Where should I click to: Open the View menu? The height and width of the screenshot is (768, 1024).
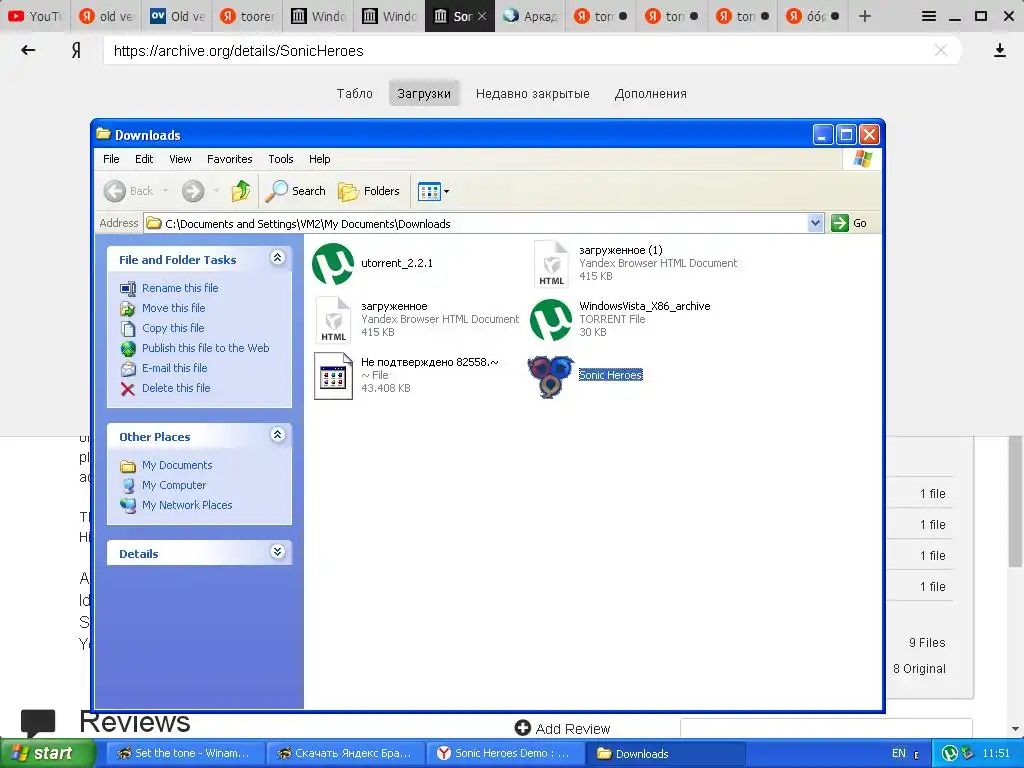180,159
